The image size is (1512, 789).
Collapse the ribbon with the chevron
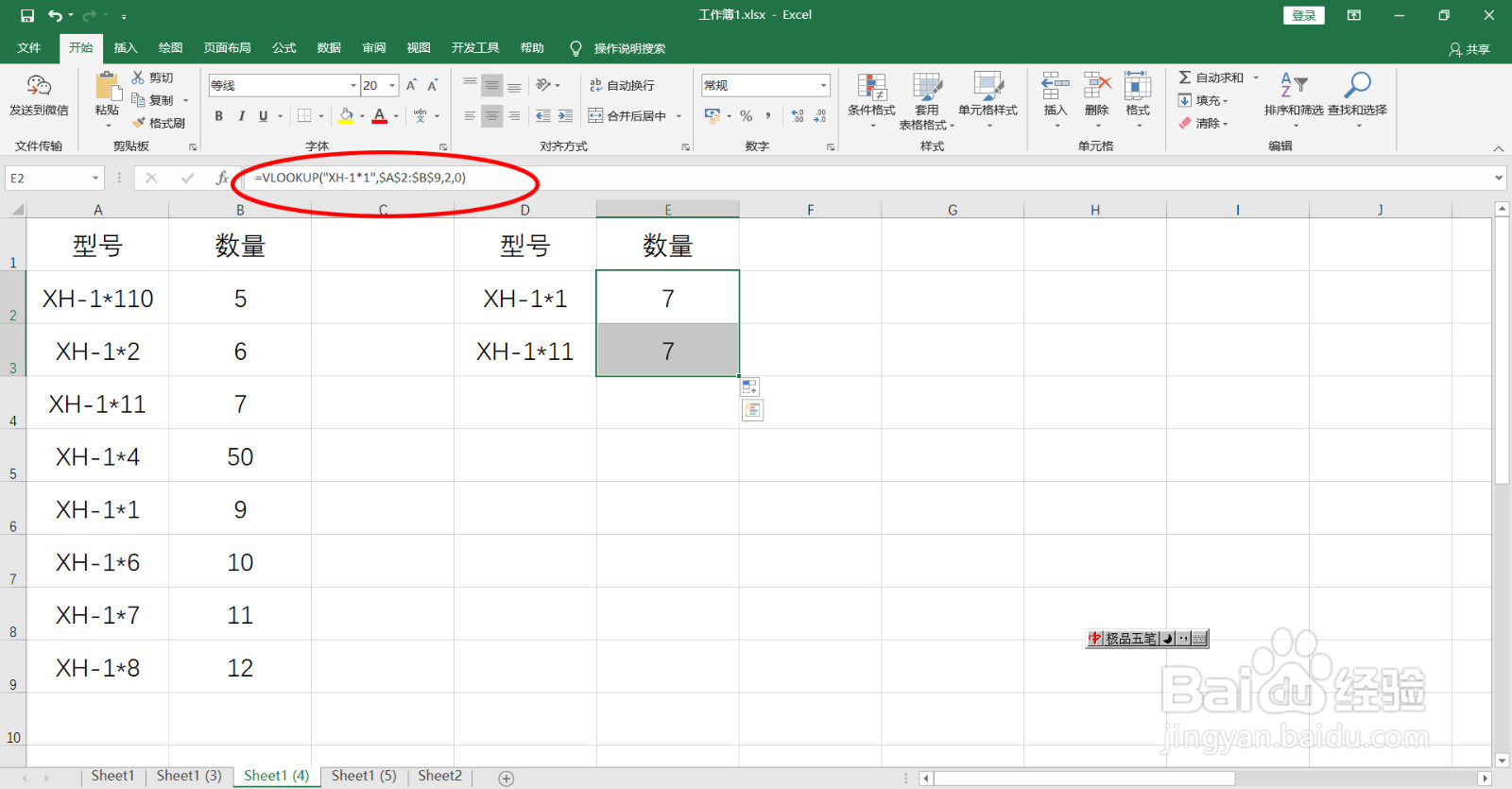1498,148
